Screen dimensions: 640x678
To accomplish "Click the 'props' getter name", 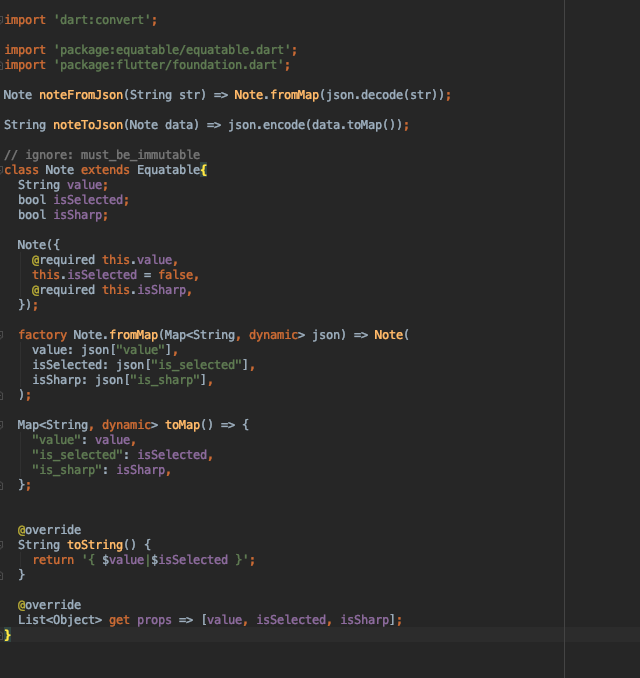I will (x=154, y=620).
